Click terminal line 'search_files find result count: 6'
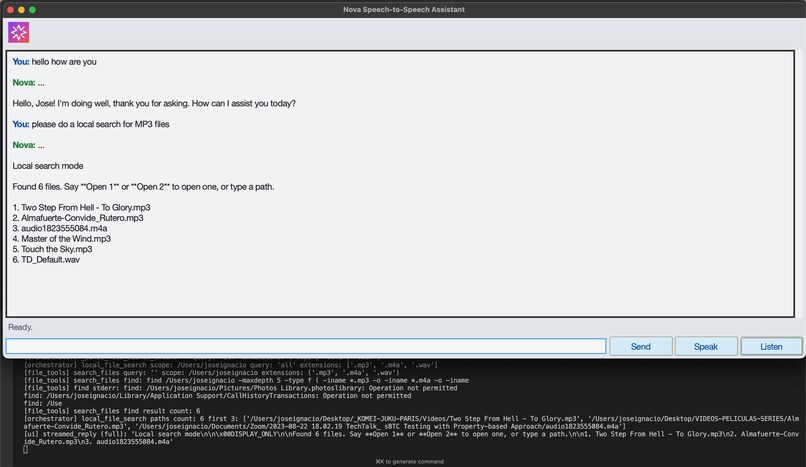806x467 pixels. click(x=112, y=411)
